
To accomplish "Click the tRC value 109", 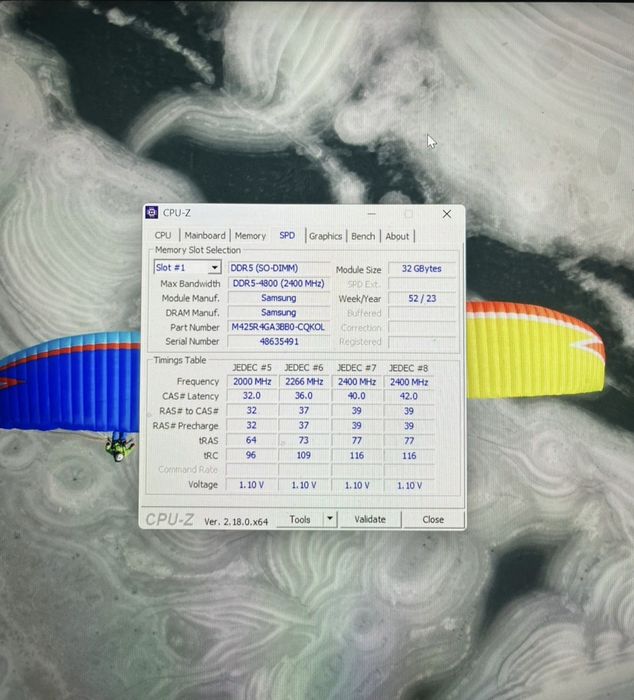I will [304, 455].
